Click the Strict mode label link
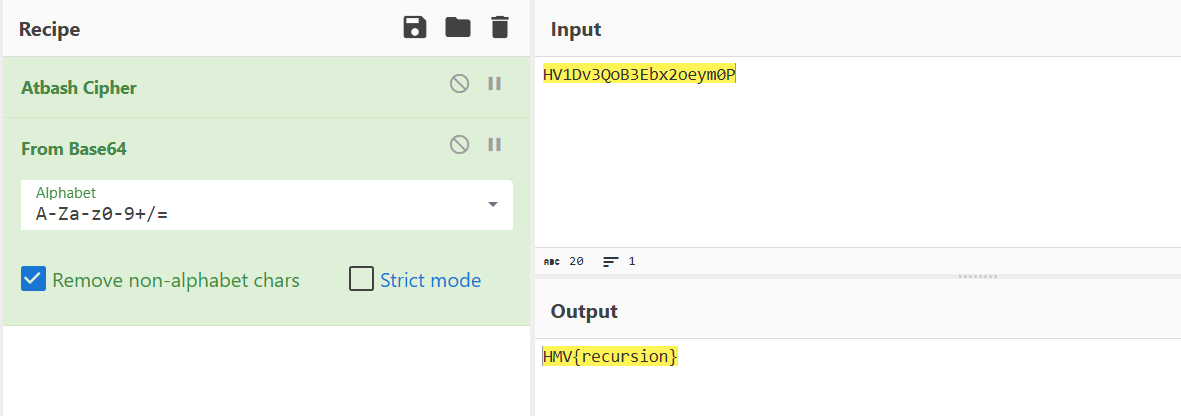The height and width of the screenshot is (416, 1181). pos(430,280)
